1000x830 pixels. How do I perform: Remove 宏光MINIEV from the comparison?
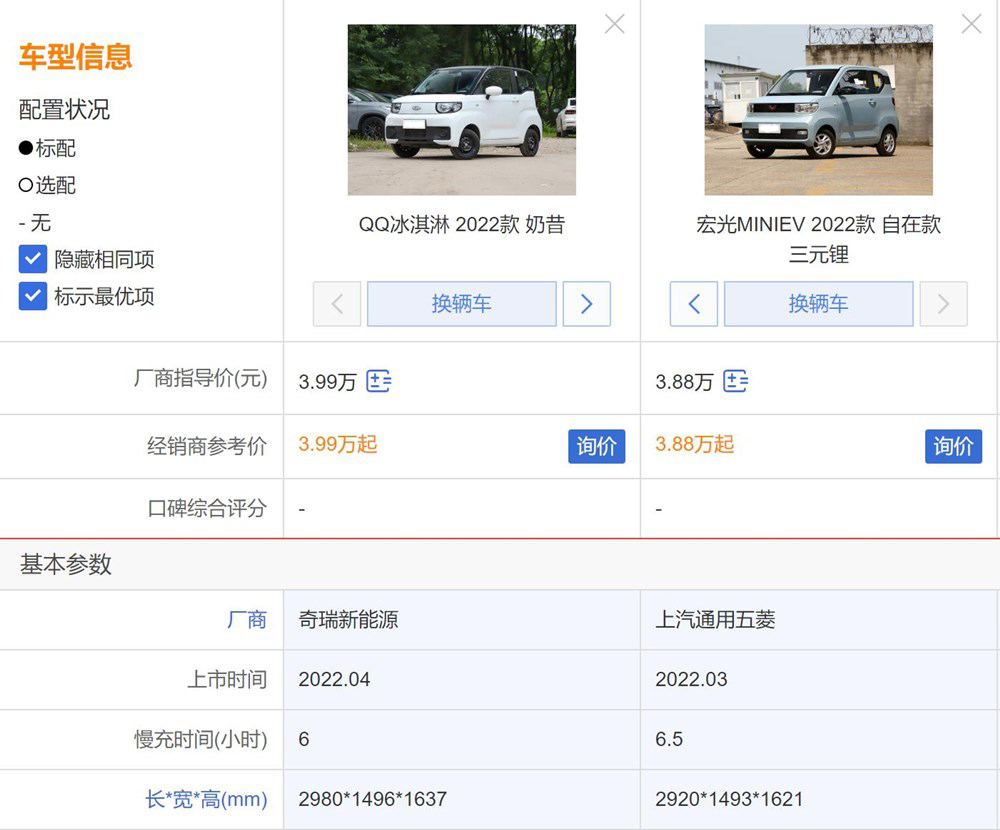[971, 24]
